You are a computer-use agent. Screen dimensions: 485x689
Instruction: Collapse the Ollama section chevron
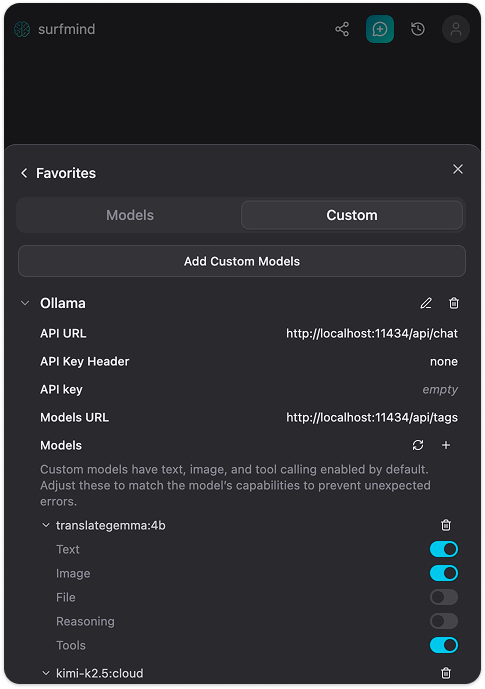25,303
